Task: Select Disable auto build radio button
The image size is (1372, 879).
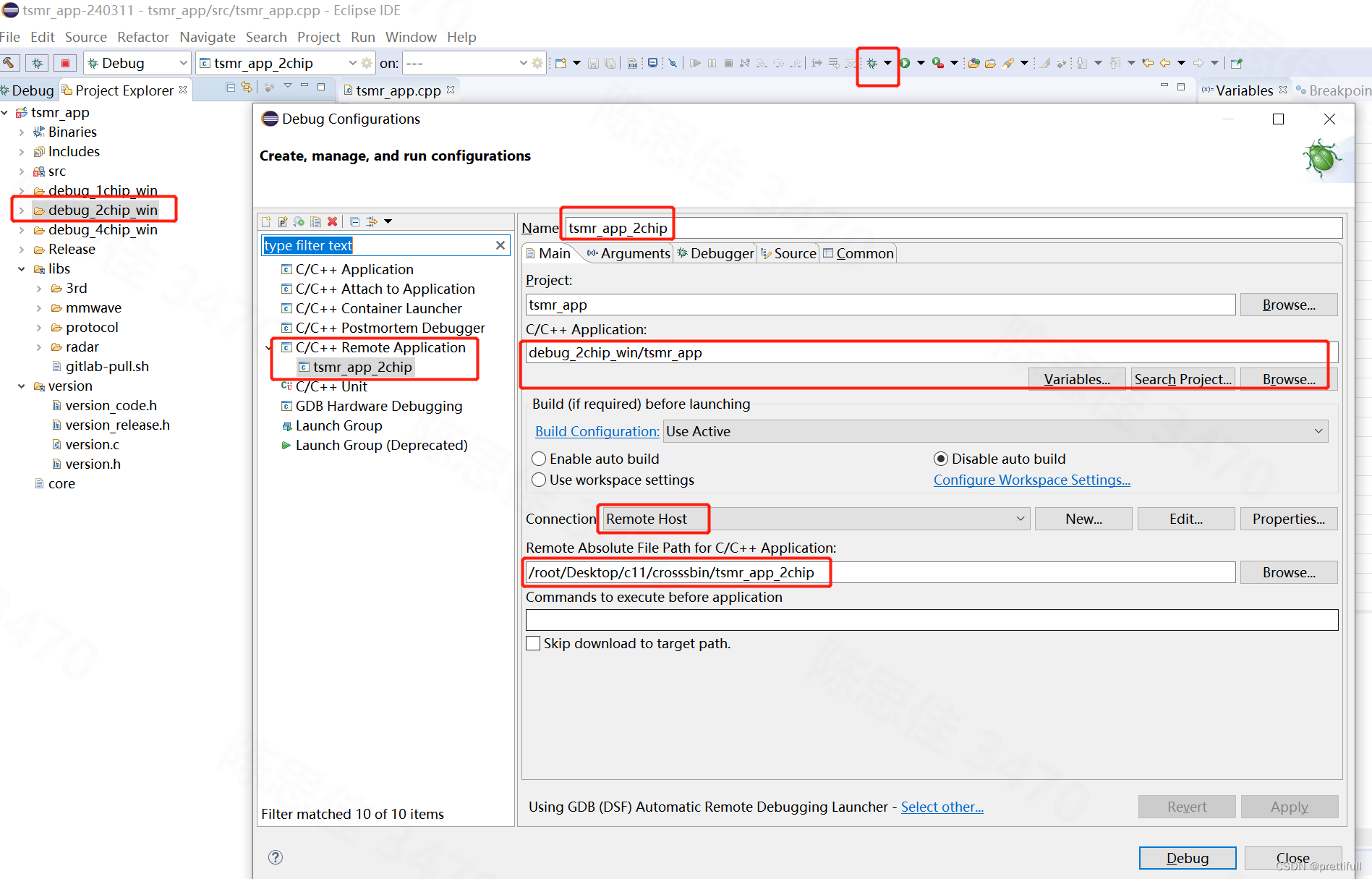Action: 941,459
